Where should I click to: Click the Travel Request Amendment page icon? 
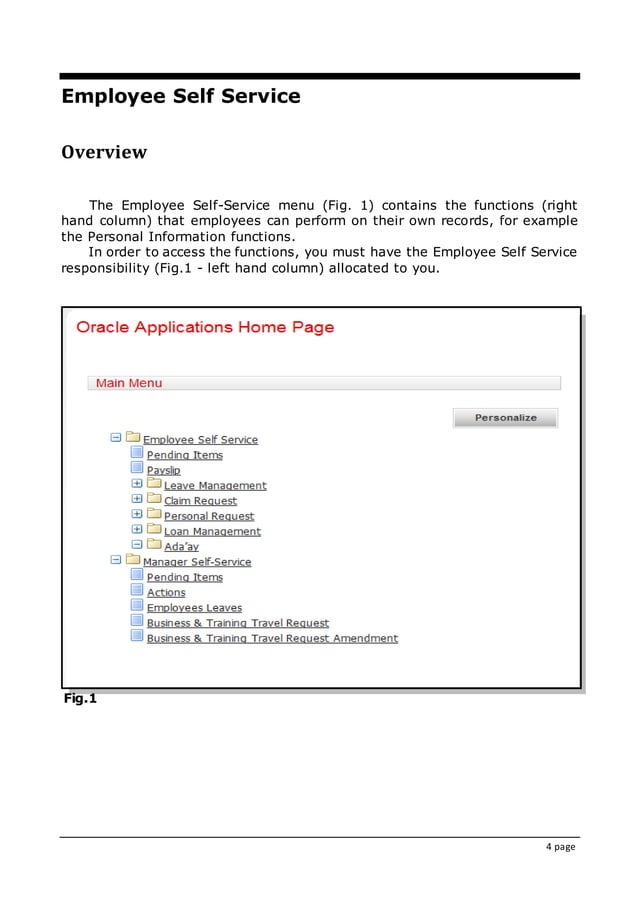137,635
